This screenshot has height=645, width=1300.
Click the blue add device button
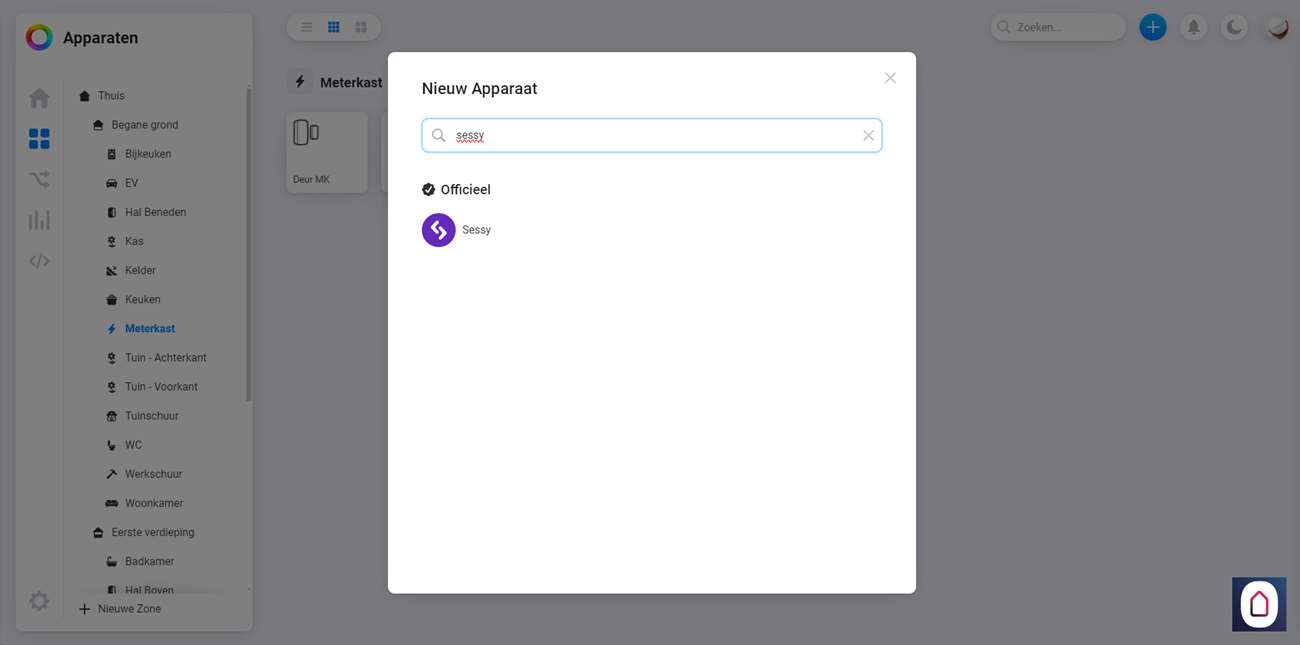click(1153, 27)
